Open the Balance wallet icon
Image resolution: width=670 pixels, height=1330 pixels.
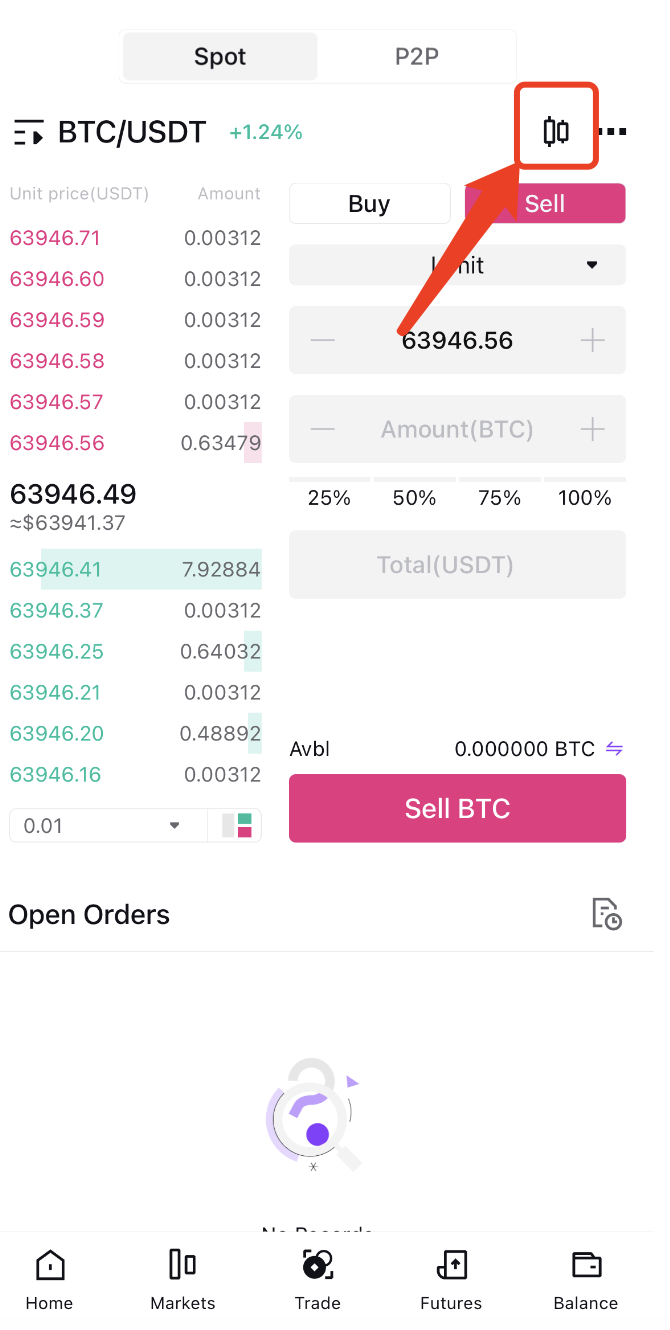point(587,1265)
